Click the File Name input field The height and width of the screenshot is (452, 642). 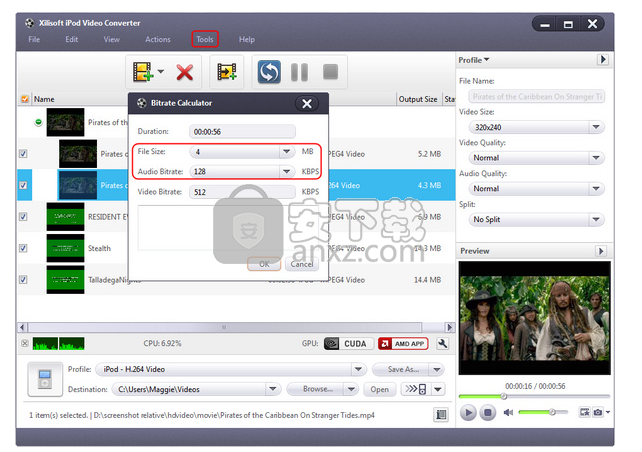click(x=536, y=97)
